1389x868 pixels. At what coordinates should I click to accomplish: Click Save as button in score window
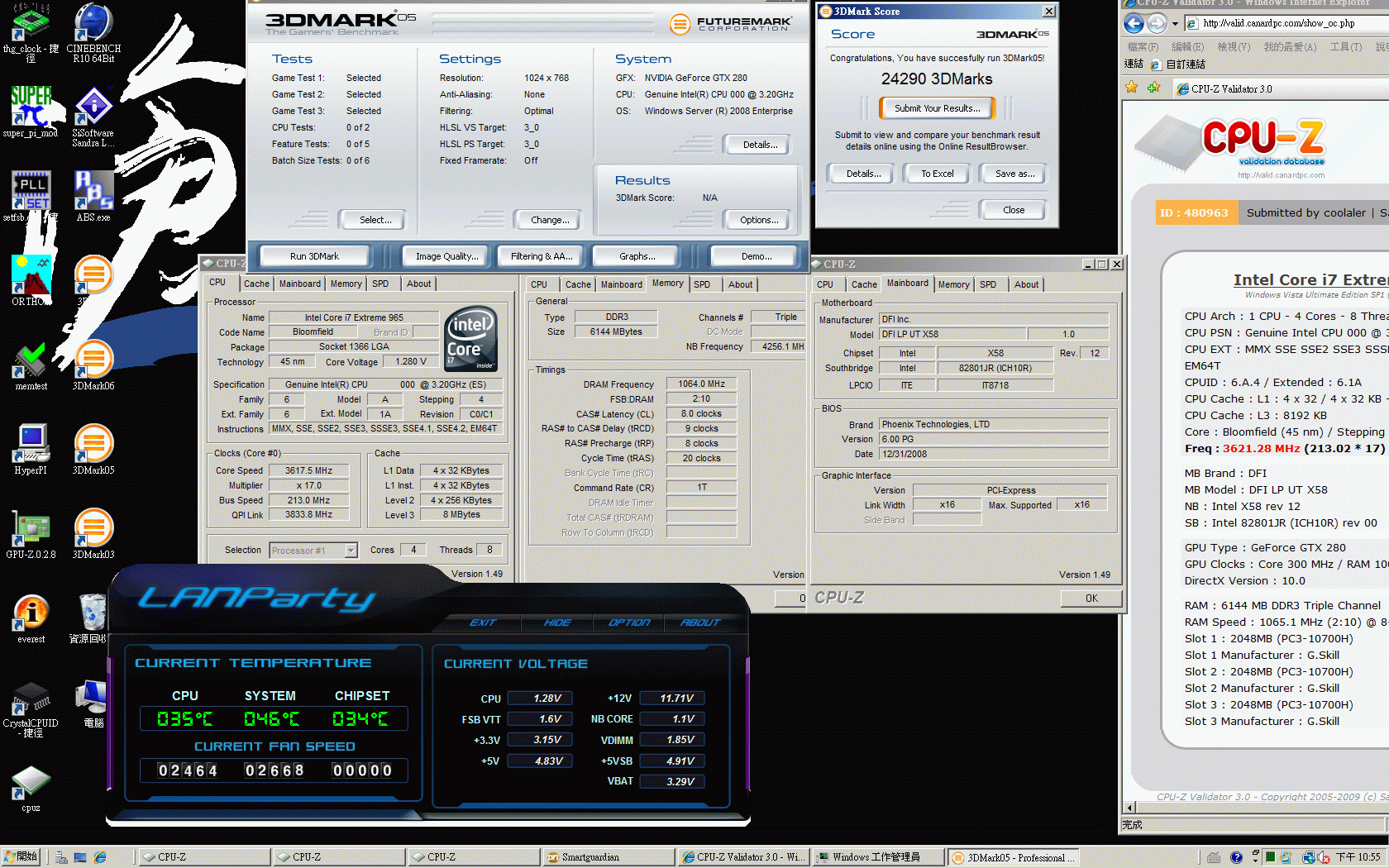point(1014,174)
